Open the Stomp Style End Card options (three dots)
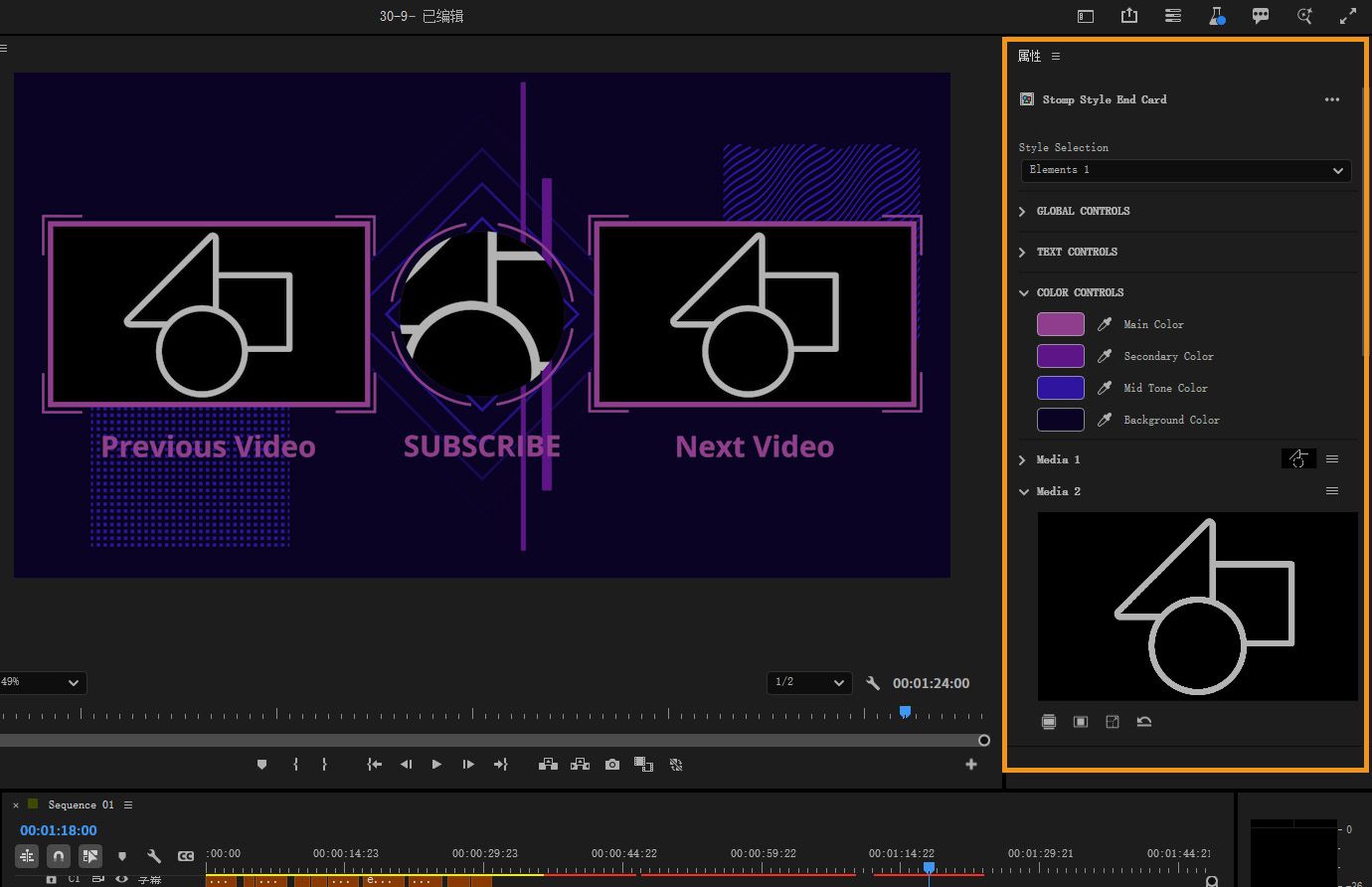Screen dimensions: 1372x887 click(1332, 99)
